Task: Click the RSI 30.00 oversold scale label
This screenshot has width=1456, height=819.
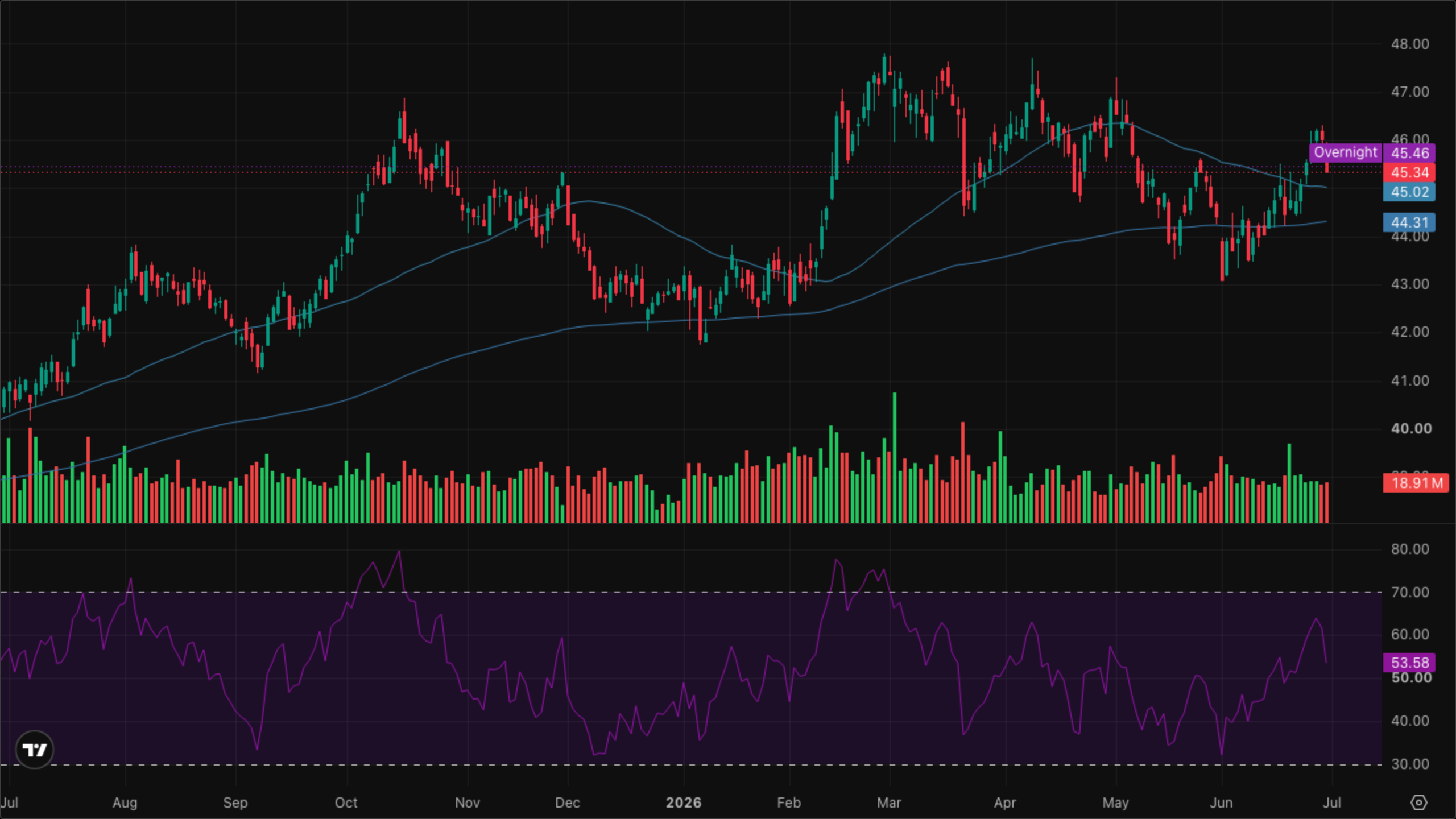Action: coord(1410,764)
